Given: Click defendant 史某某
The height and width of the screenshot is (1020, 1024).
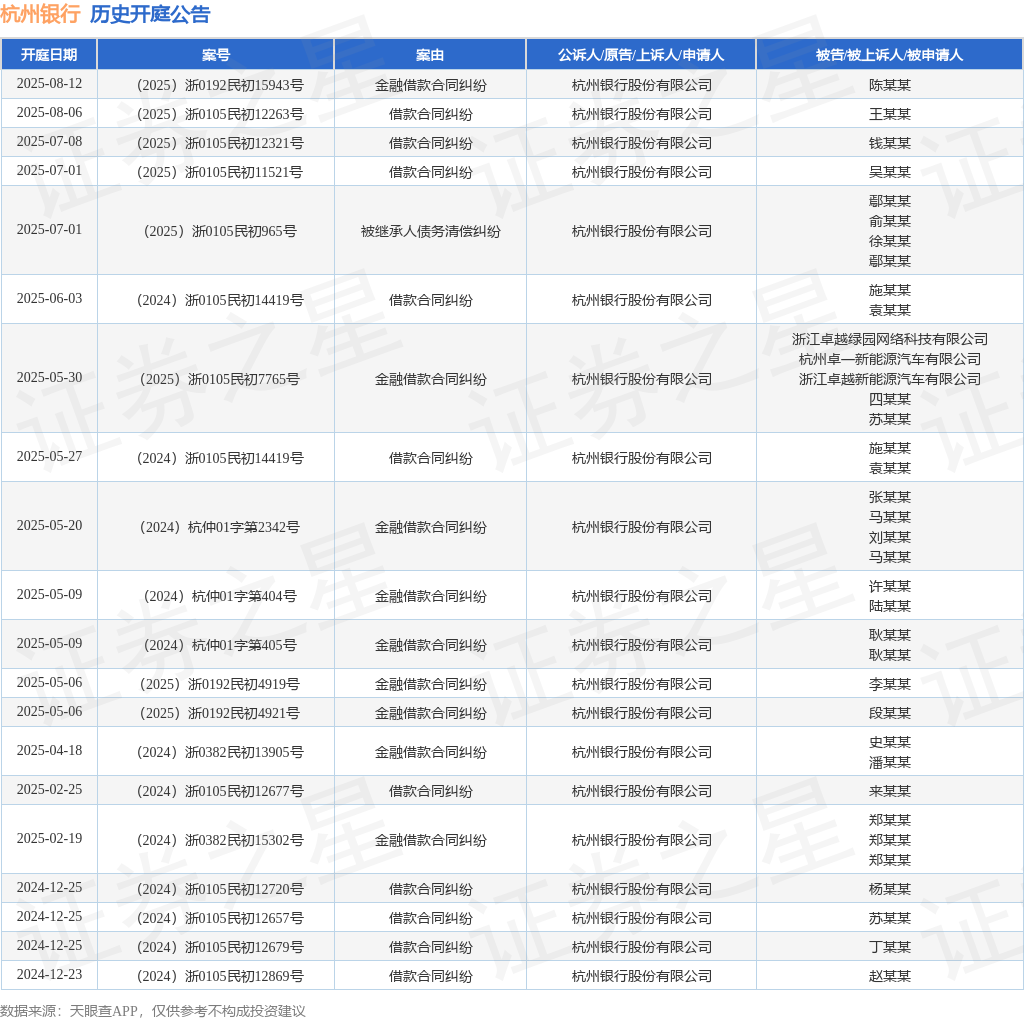Looking at the screenshot, I should pos(889,742).
